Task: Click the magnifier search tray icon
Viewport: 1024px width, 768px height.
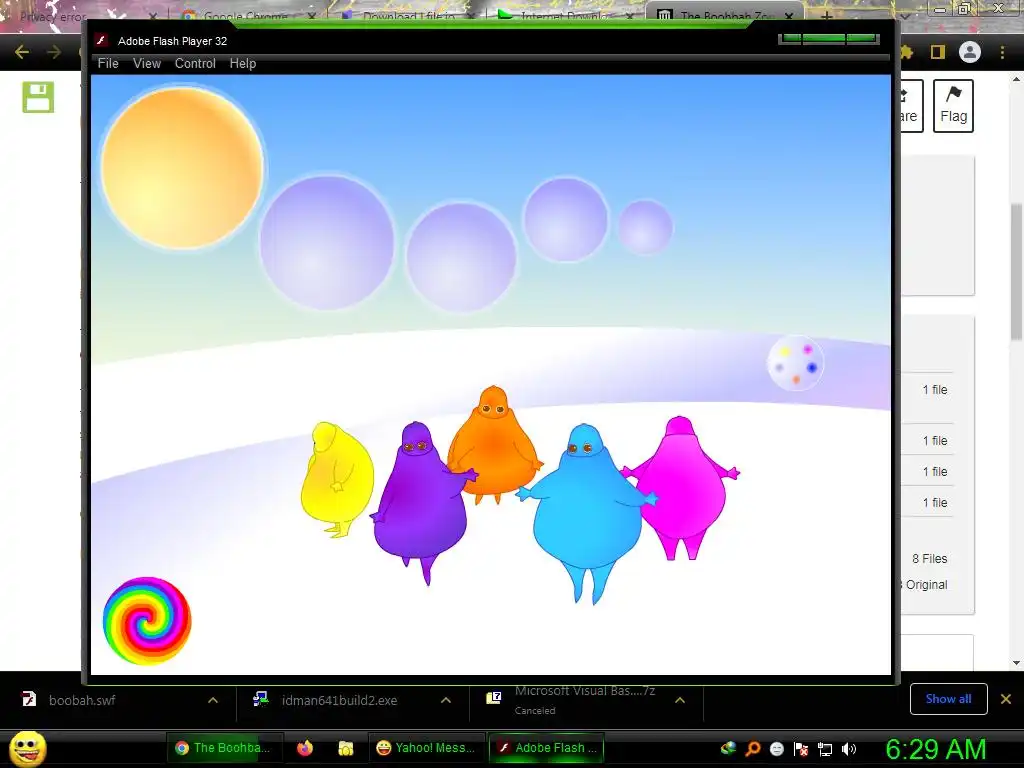Action: (752, 749)
